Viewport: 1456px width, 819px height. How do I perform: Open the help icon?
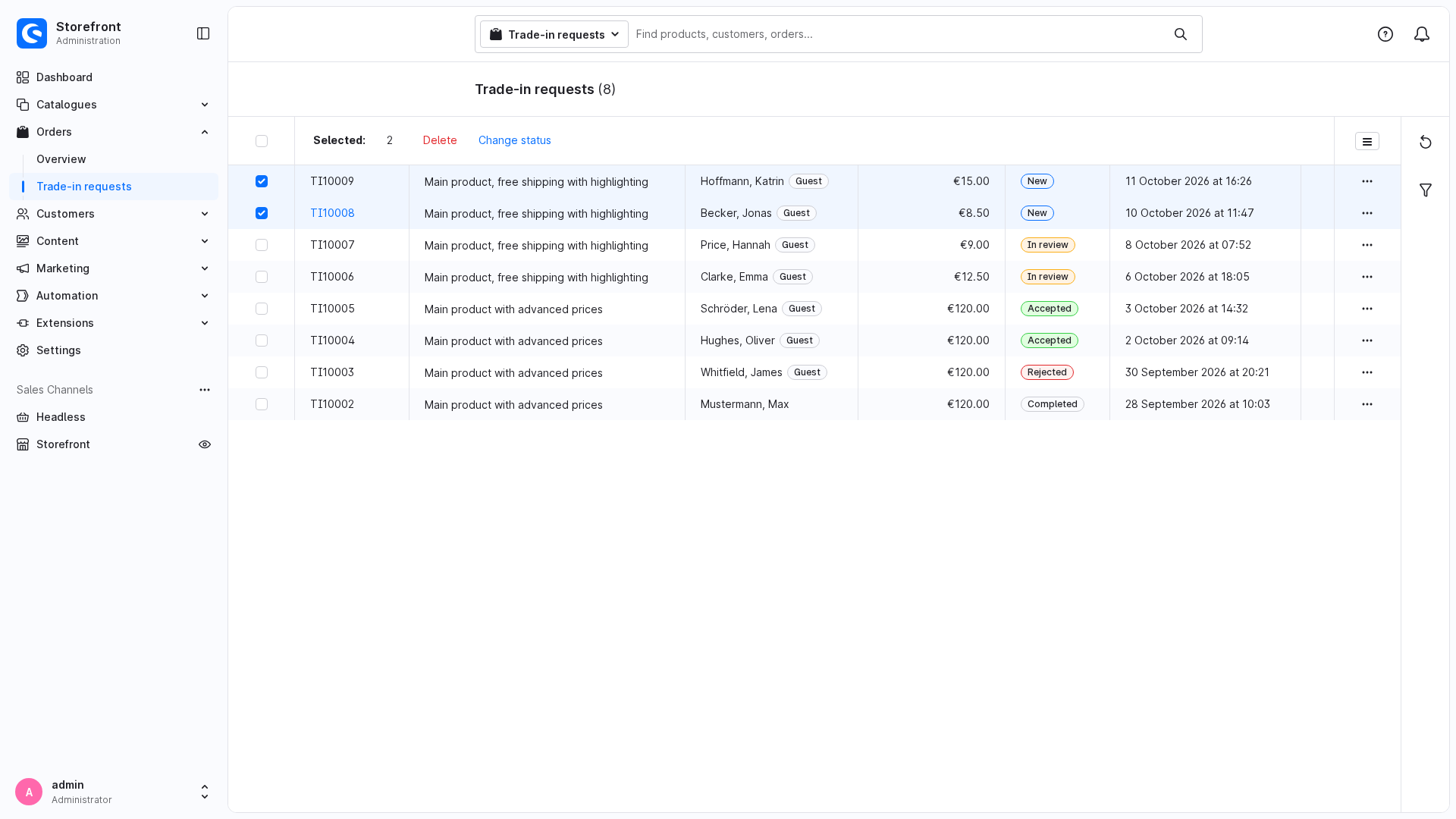tap(1385, 34)
